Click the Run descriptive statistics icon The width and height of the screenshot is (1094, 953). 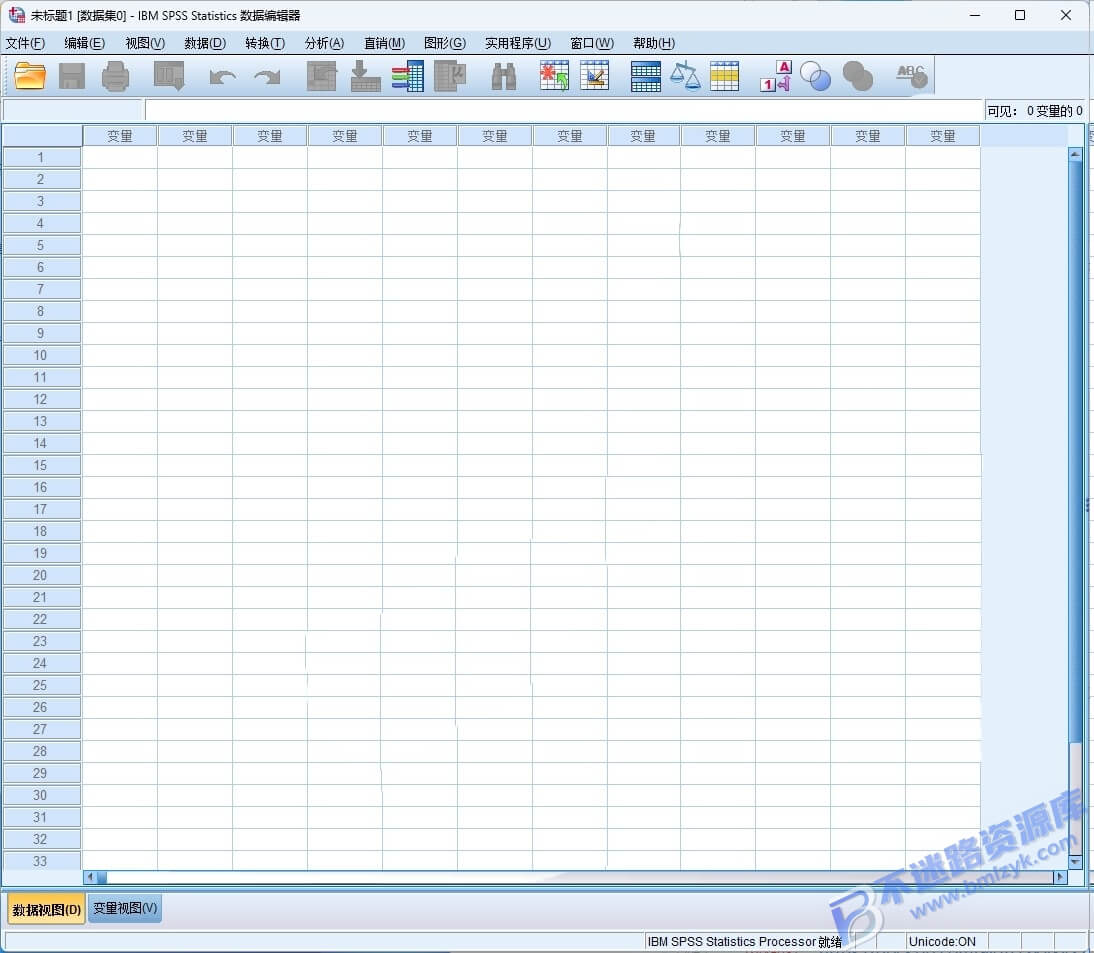[450, 76]
